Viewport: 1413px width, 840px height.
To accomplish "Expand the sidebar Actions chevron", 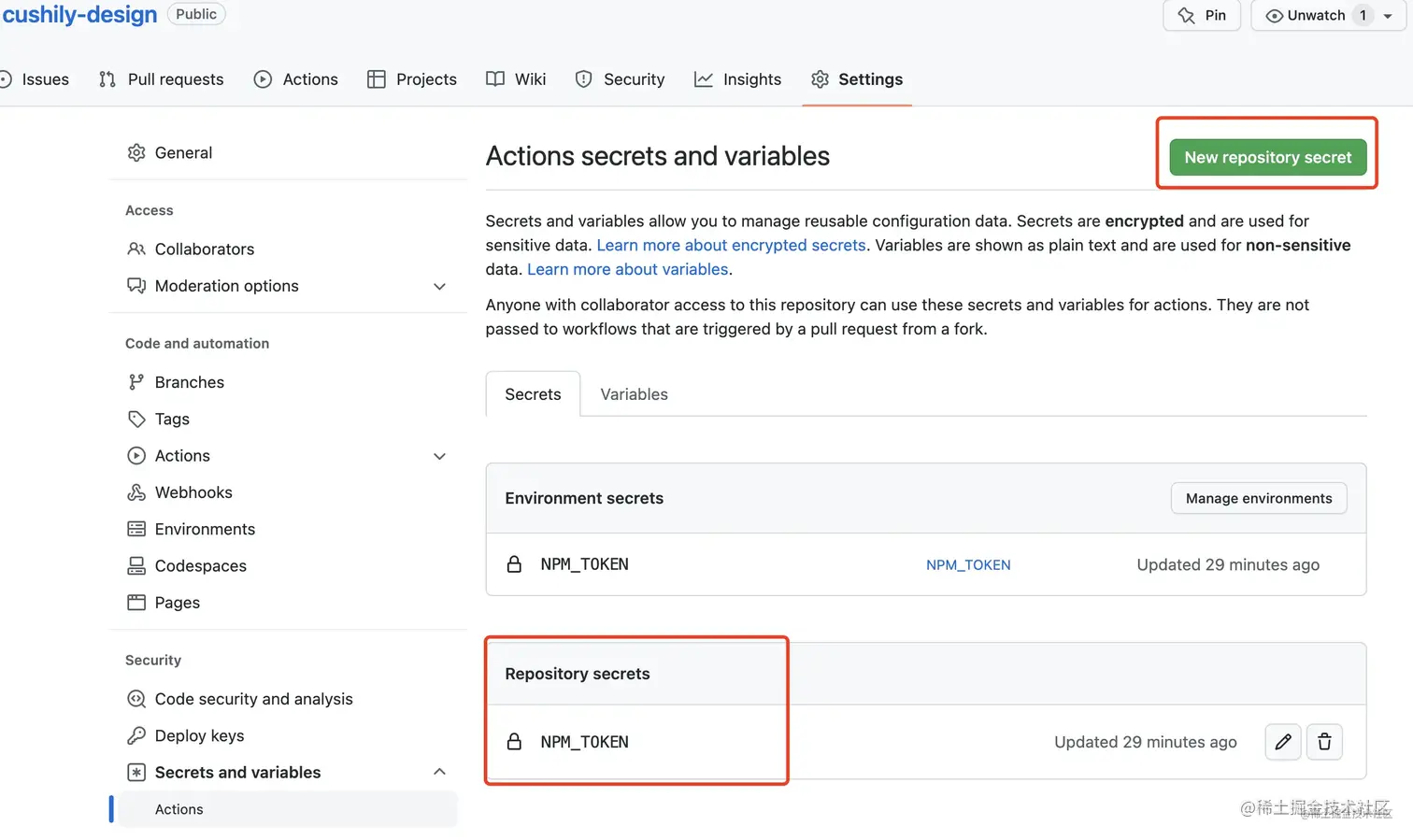I will [x=439, y=456].
